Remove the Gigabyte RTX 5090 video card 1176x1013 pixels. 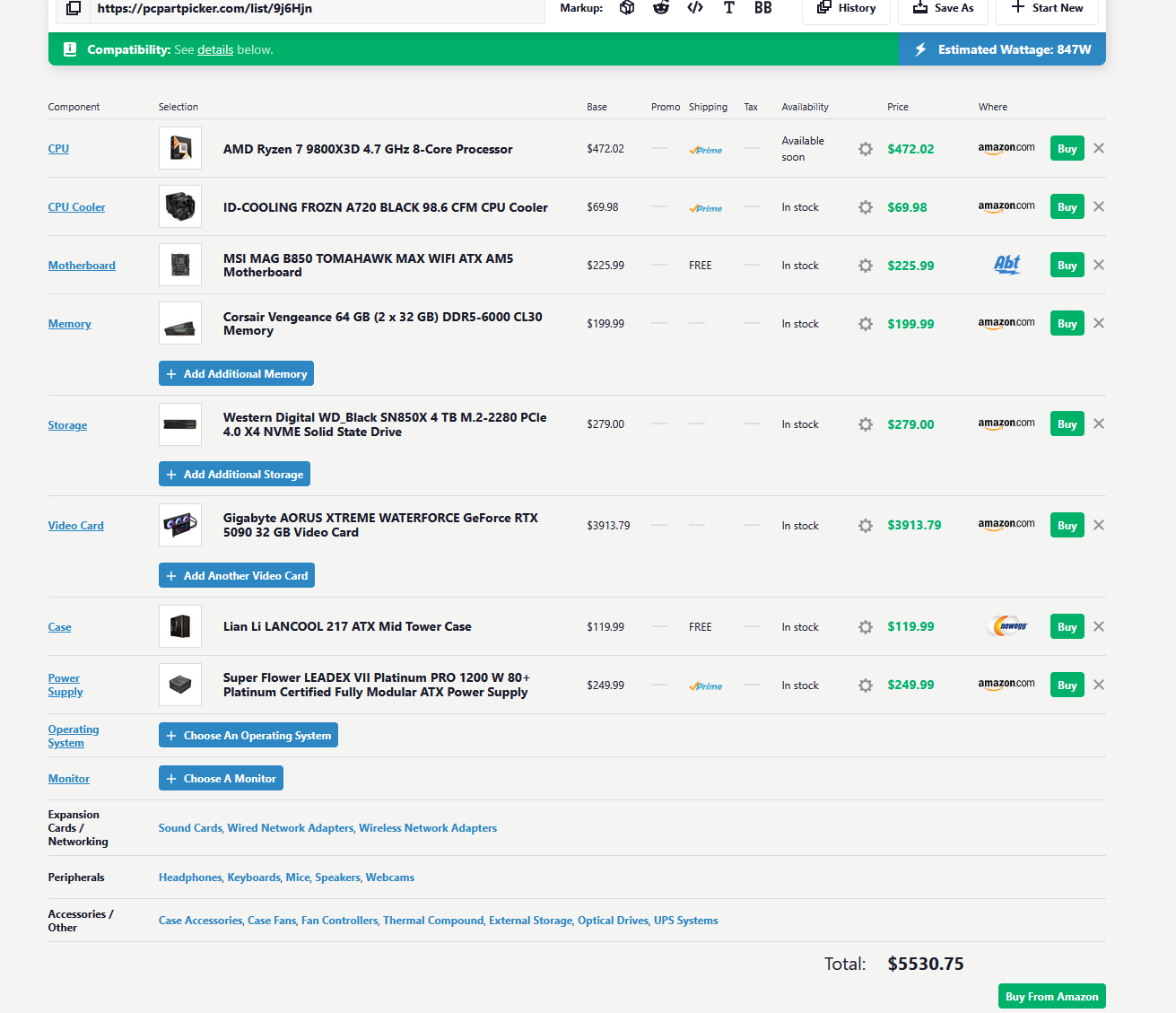coord(1099,525)
